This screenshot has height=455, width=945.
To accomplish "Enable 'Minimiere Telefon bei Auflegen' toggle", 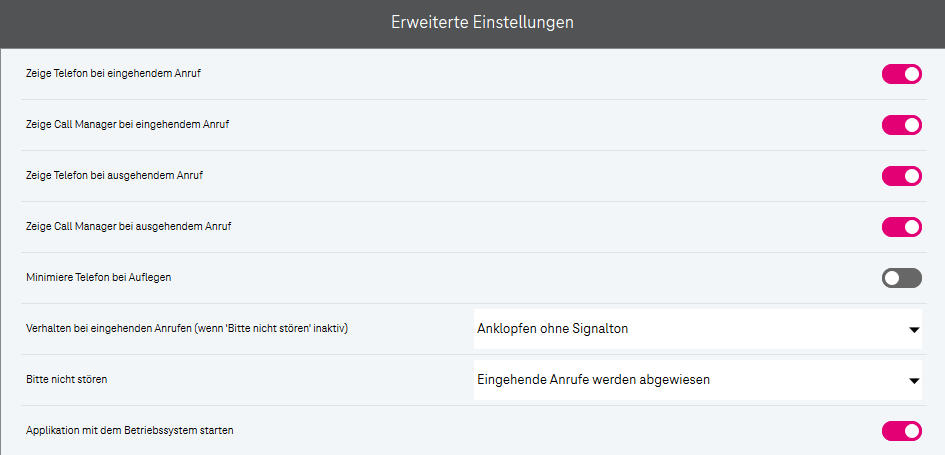I will coord(901,278).
